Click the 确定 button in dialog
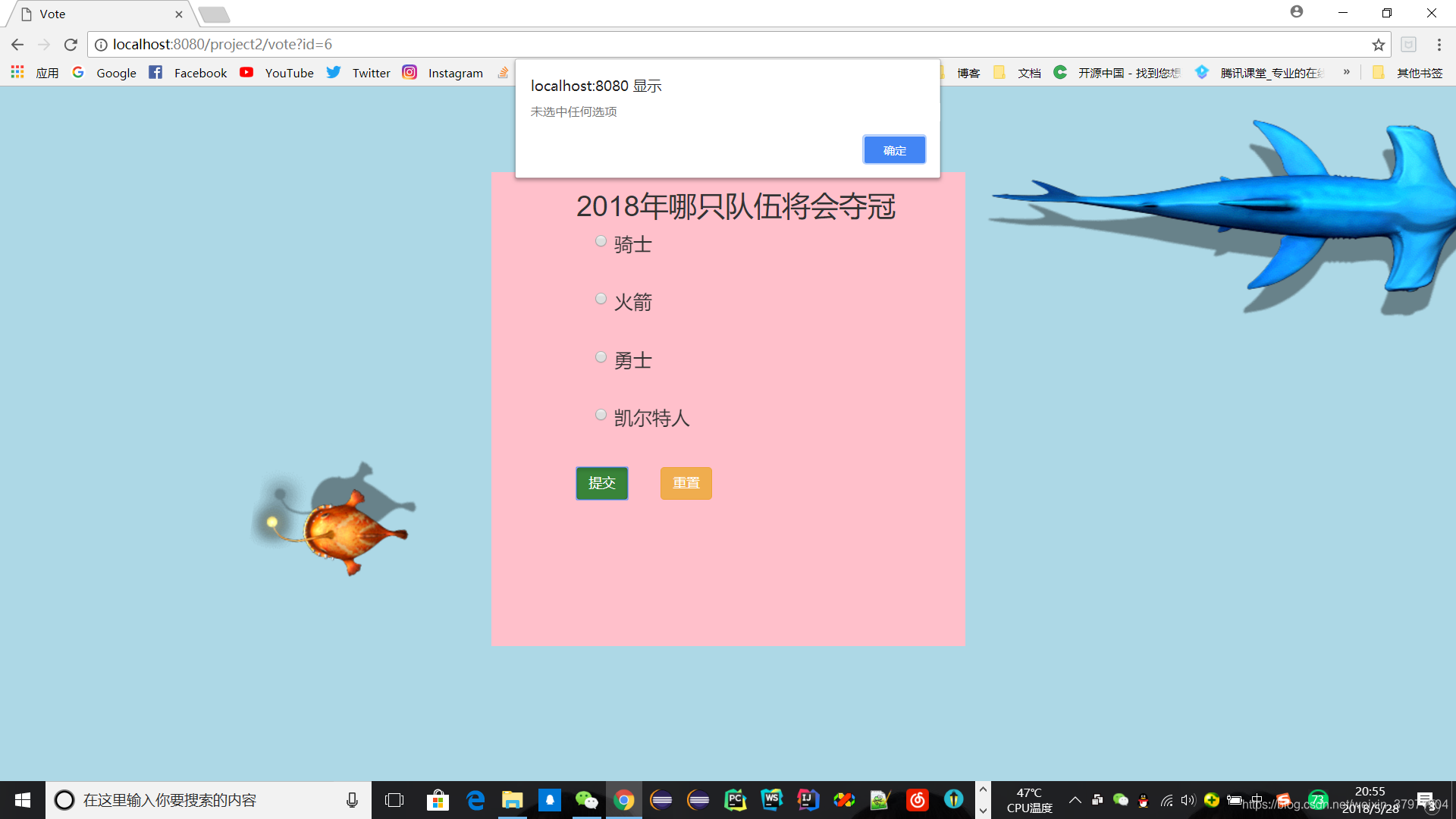Screen dimensions: 1456x819 (x=894, y=150)
